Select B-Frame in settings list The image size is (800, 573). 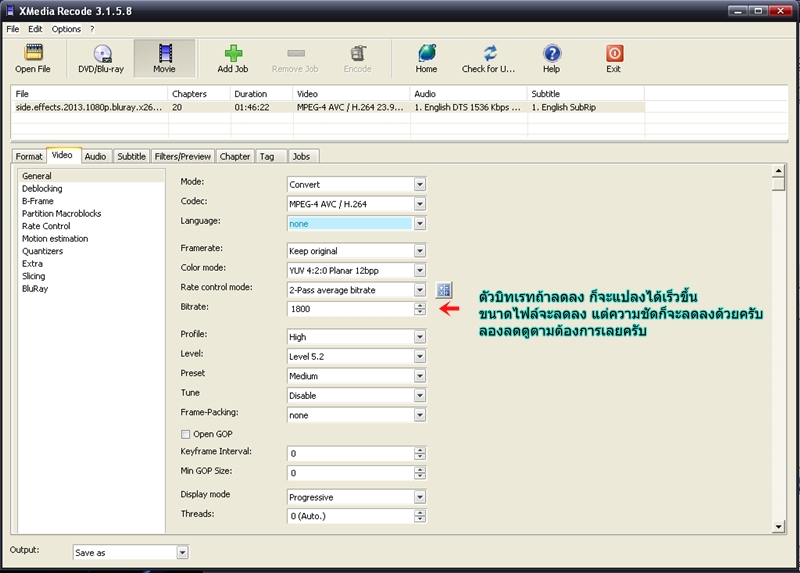coord(38,201)
